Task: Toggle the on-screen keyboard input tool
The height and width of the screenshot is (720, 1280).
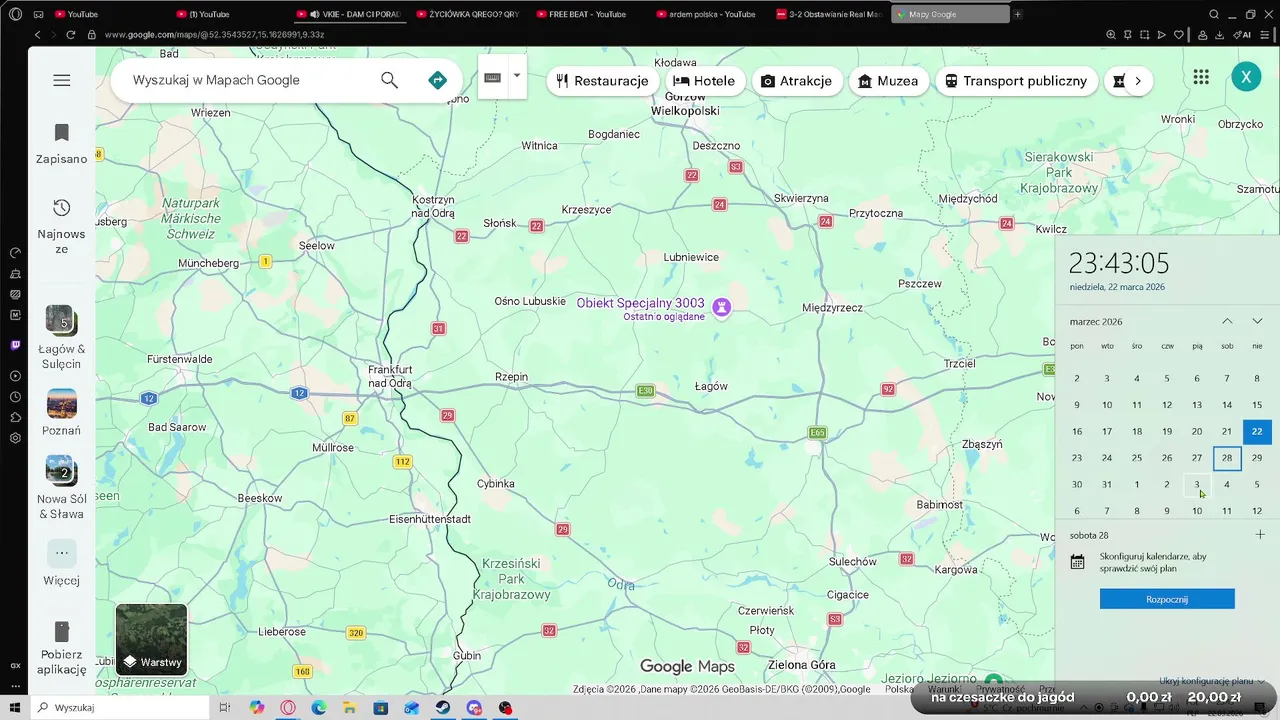Action: (x=492, y=78)
